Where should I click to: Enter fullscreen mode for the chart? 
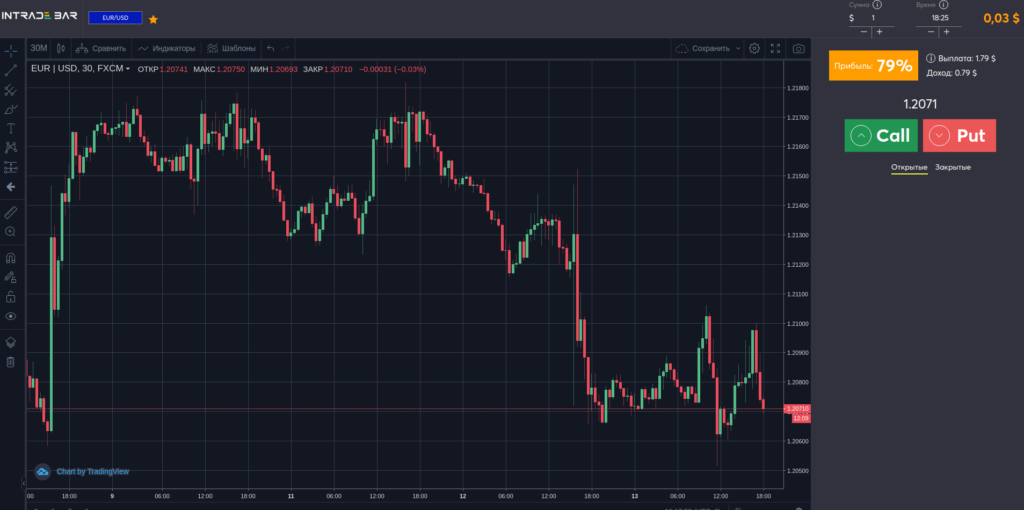pyautogui.click(x=775, y=48)
